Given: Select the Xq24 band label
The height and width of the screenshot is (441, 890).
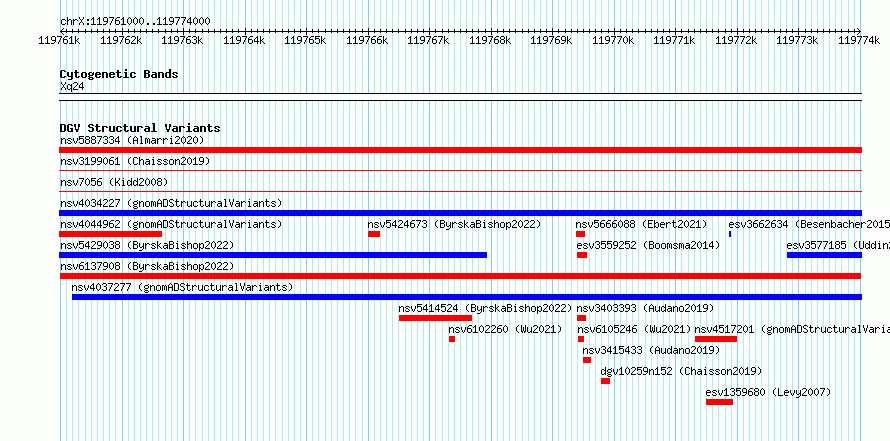Looking at the screenshot, I should pyautogui.click(x=72, y=86).
